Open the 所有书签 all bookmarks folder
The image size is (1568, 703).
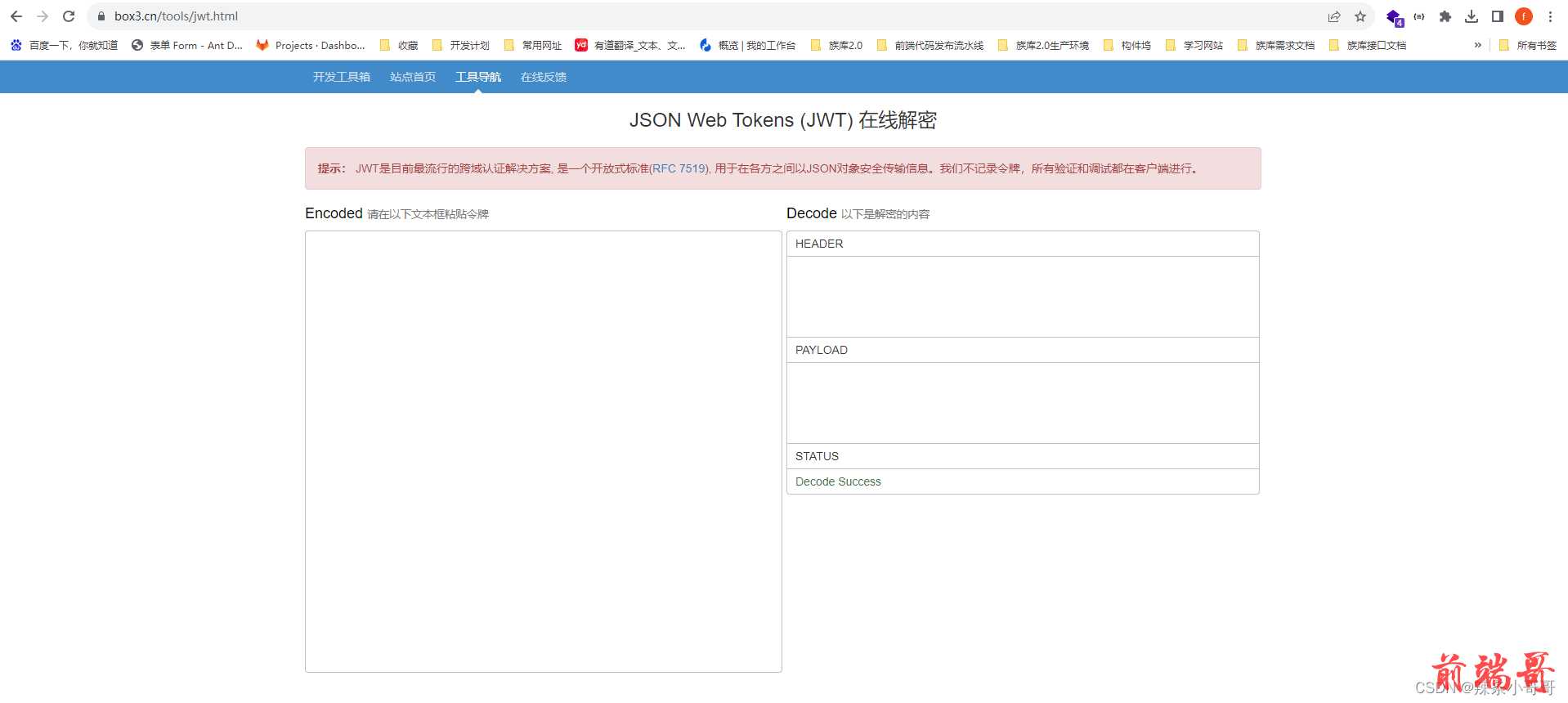tap(1527, 46)
